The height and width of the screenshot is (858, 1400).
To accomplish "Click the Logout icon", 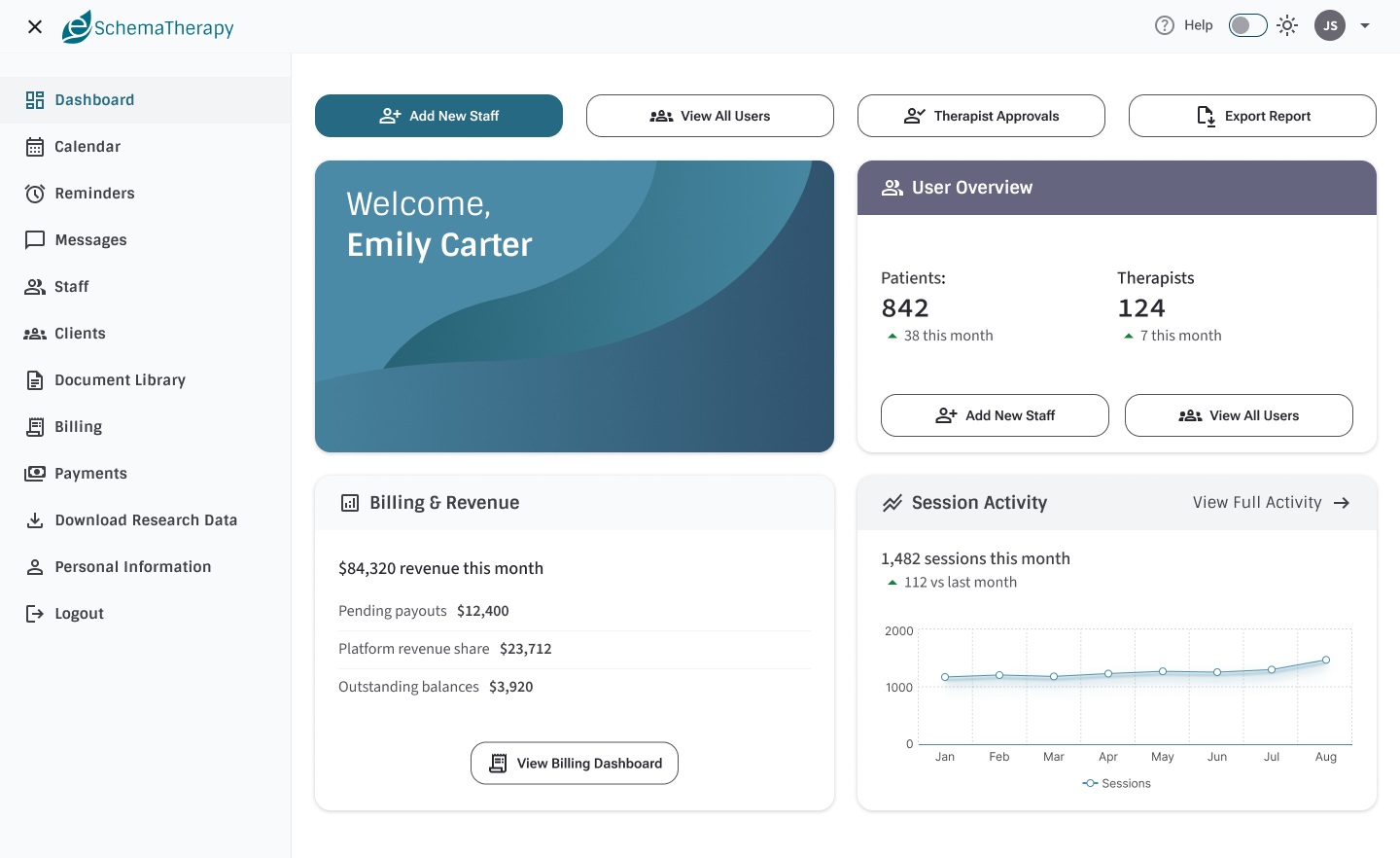I will pyautogui.click(x=35, y=614).
